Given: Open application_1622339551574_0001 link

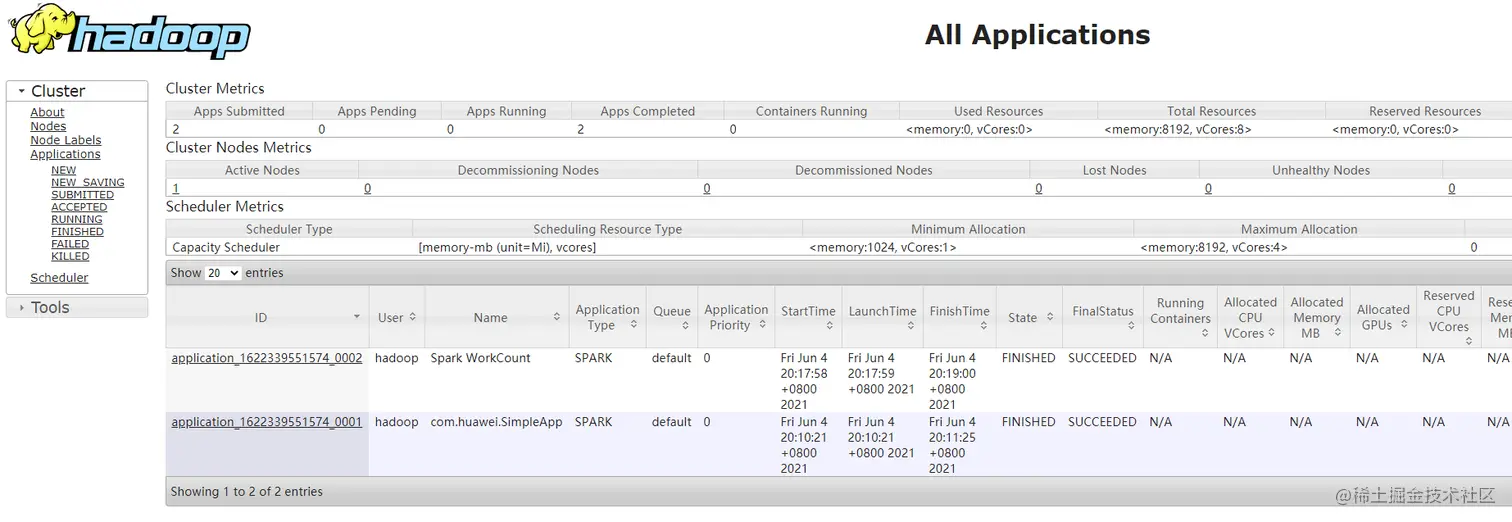Looking at the screenshot, I should tap(267, 422).
